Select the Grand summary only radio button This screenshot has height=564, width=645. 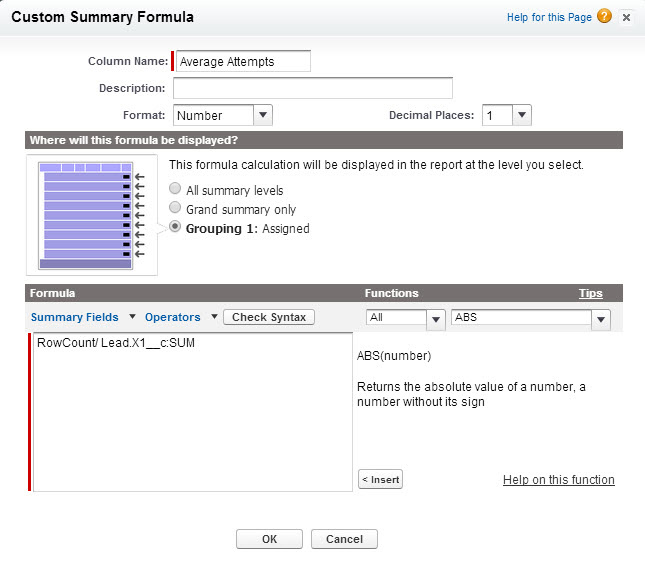[175, 207]
